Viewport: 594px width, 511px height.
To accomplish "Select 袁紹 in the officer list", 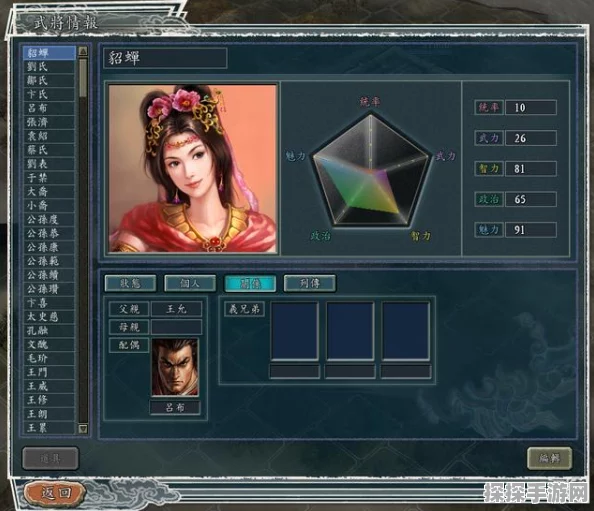I will point(49,136).
